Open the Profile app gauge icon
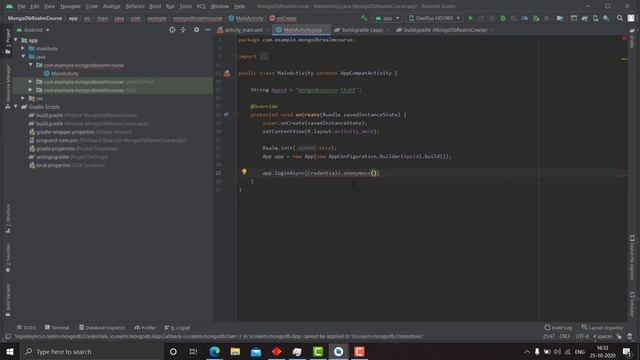Viewport: 640px width, 360px height. [524, 18]
